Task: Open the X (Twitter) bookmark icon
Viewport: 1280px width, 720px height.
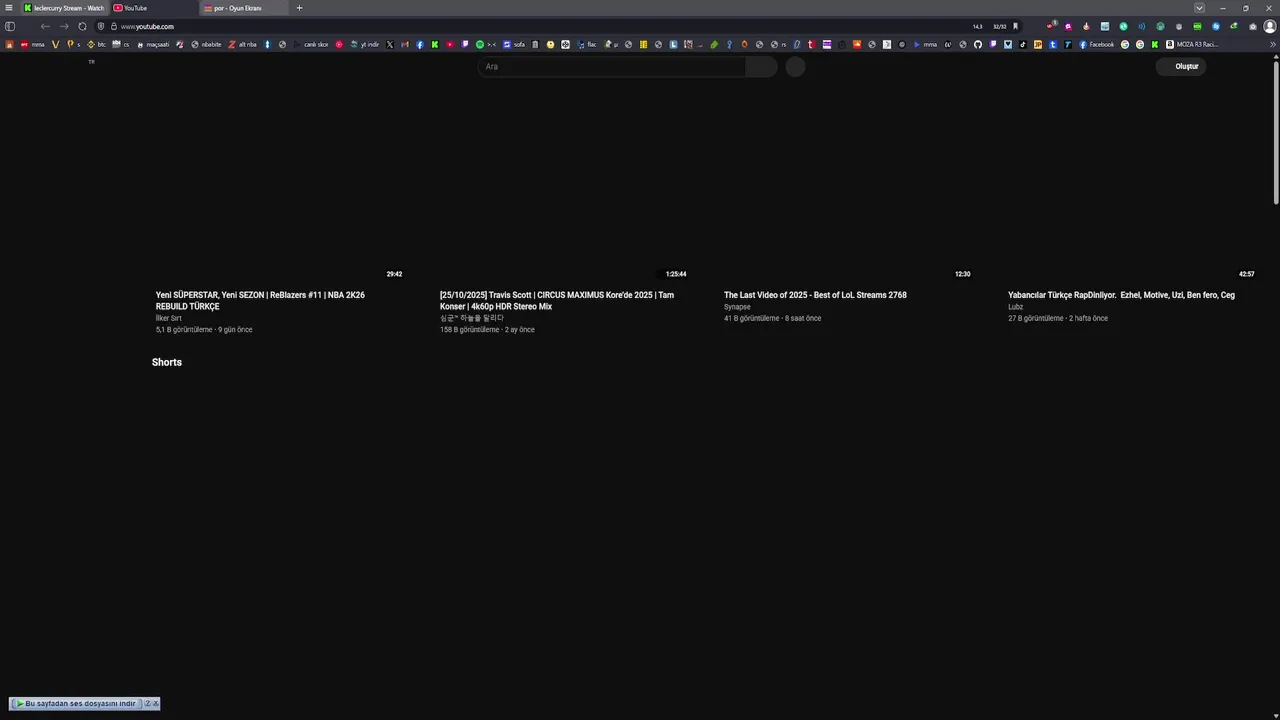Action: (390, 44)
